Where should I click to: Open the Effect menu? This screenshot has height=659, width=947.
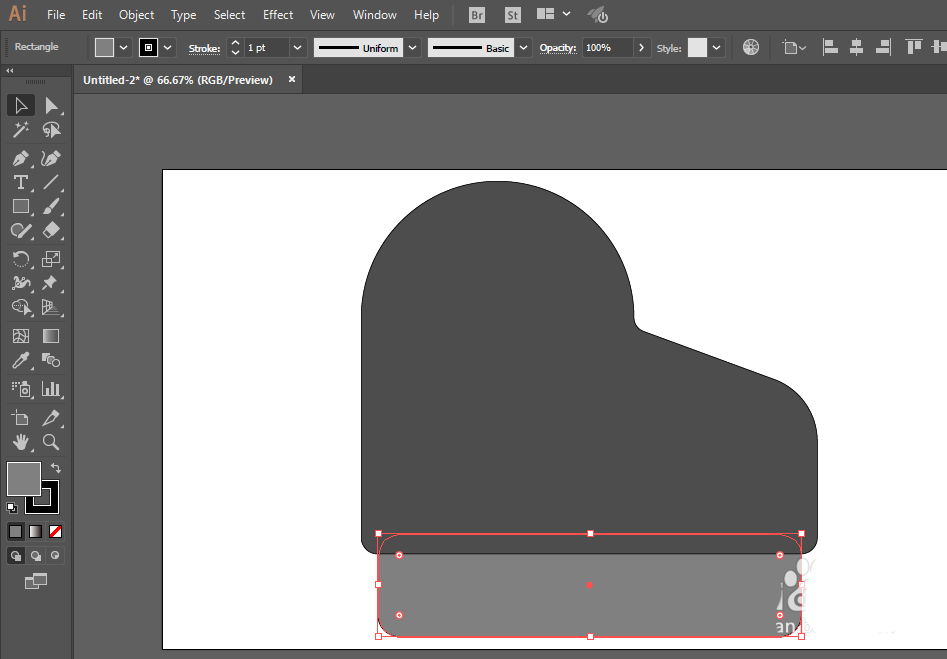coord(278,14)
